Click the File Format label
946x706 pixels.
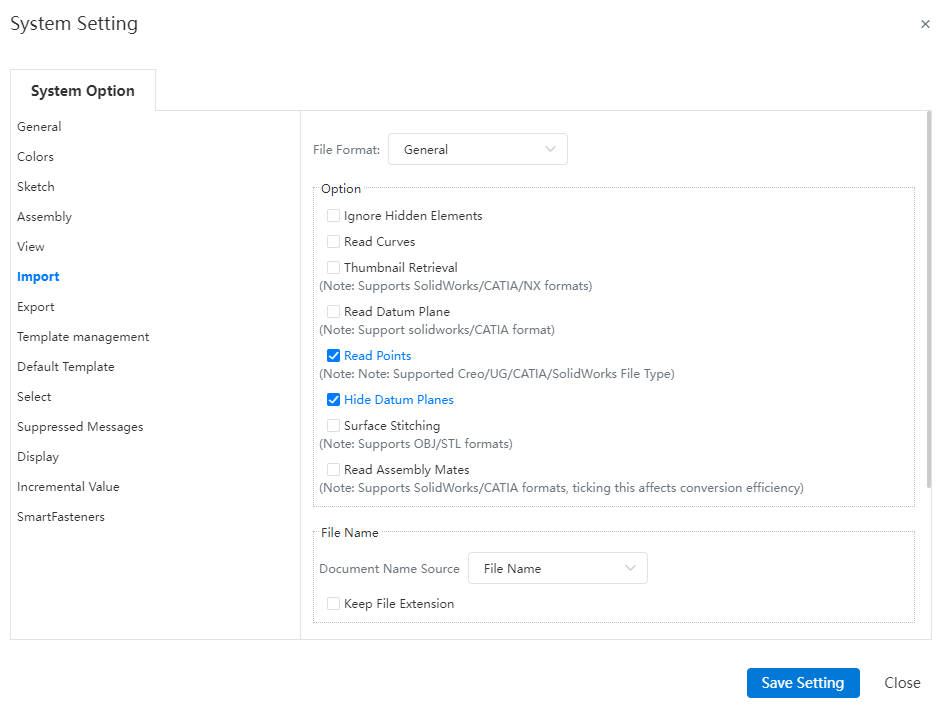point(346,150)
